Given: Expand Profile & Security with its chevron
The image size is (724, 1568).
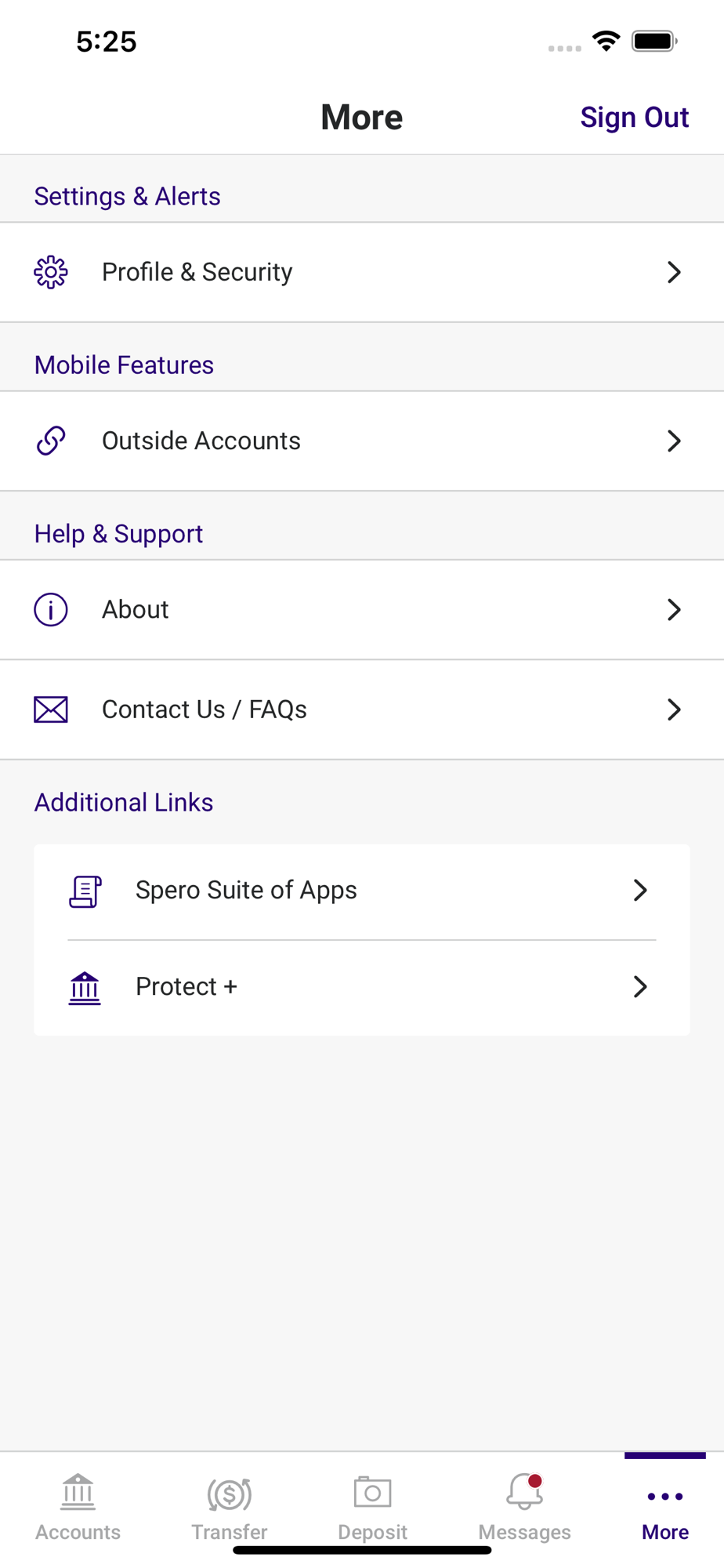Looking at the screenshot, I should [673, 272].
